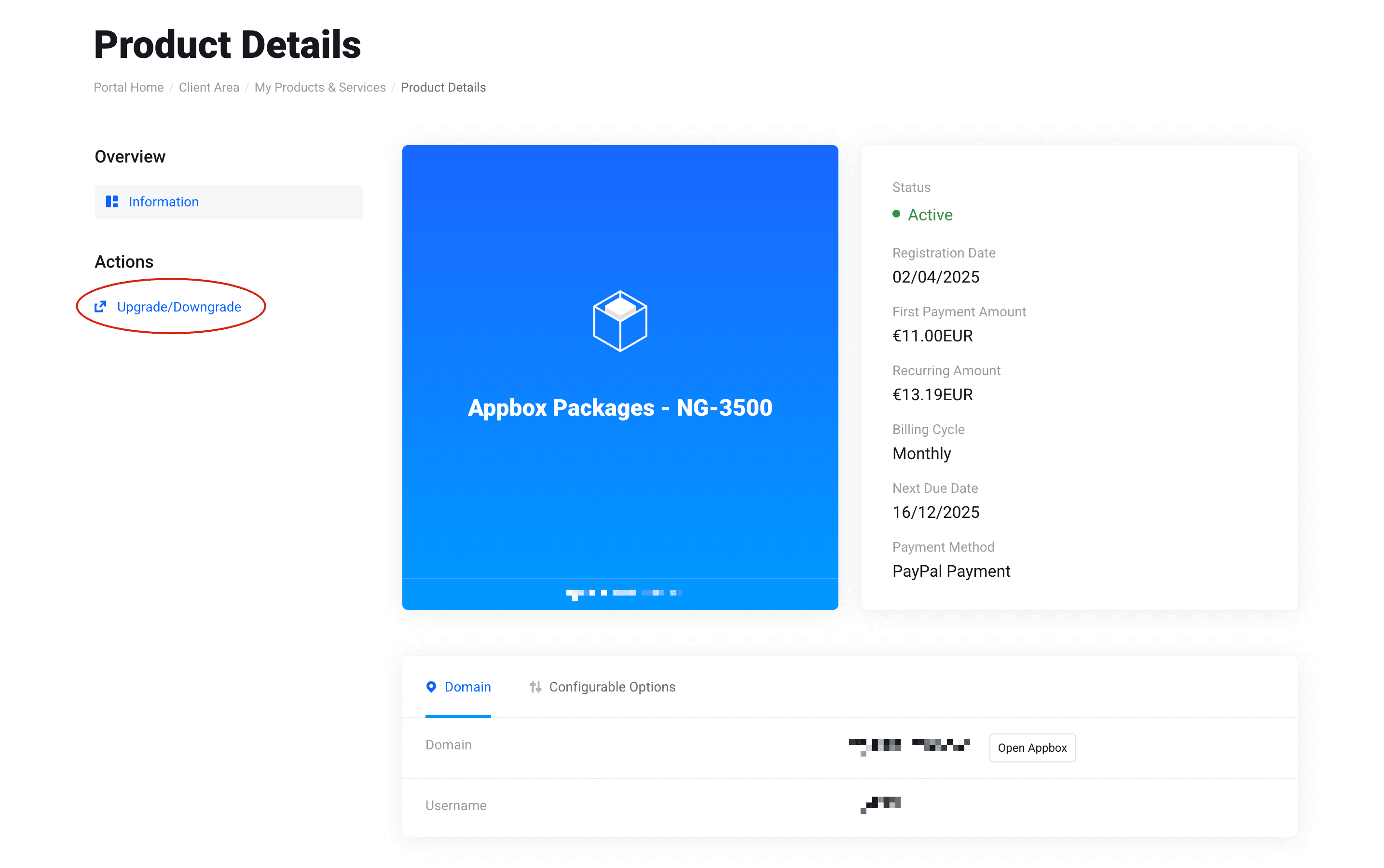Click the Upgrade/Downgrade link
This screenshot has height=868, width=1384.
coord(179,307)
